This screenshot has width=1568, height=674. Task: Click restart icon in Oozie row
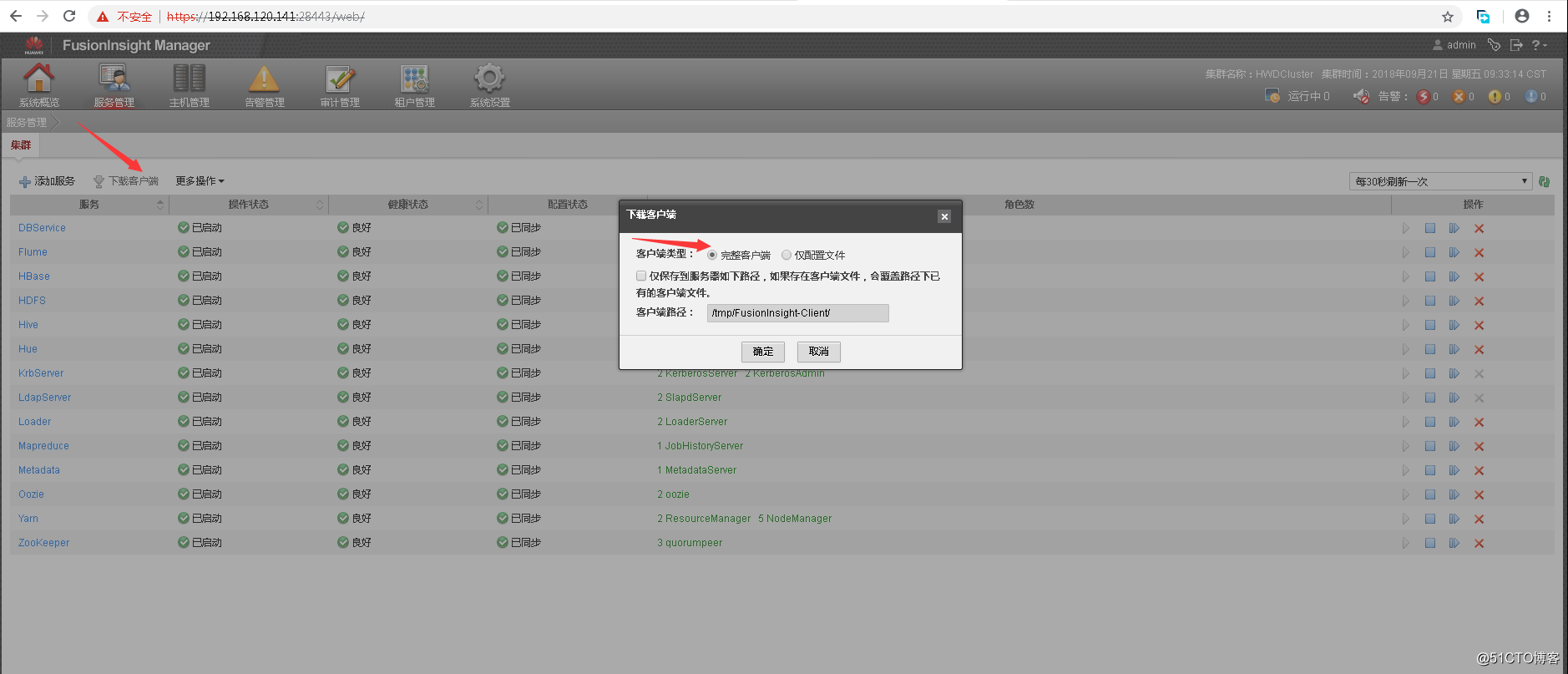click(x=1454, y=494)
